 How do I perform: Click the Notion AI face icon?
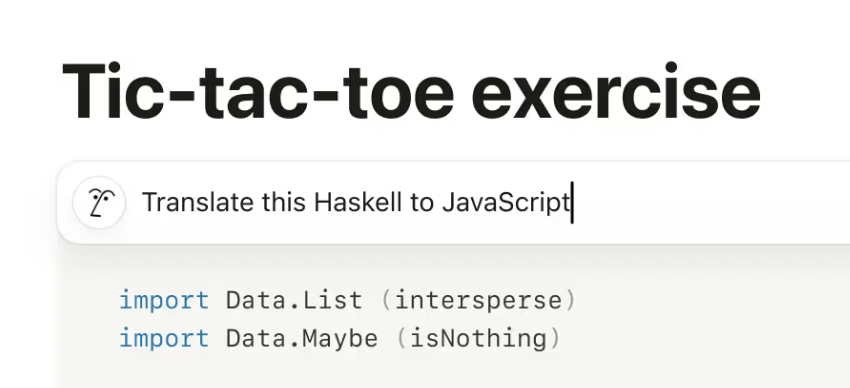pos(99,203)
